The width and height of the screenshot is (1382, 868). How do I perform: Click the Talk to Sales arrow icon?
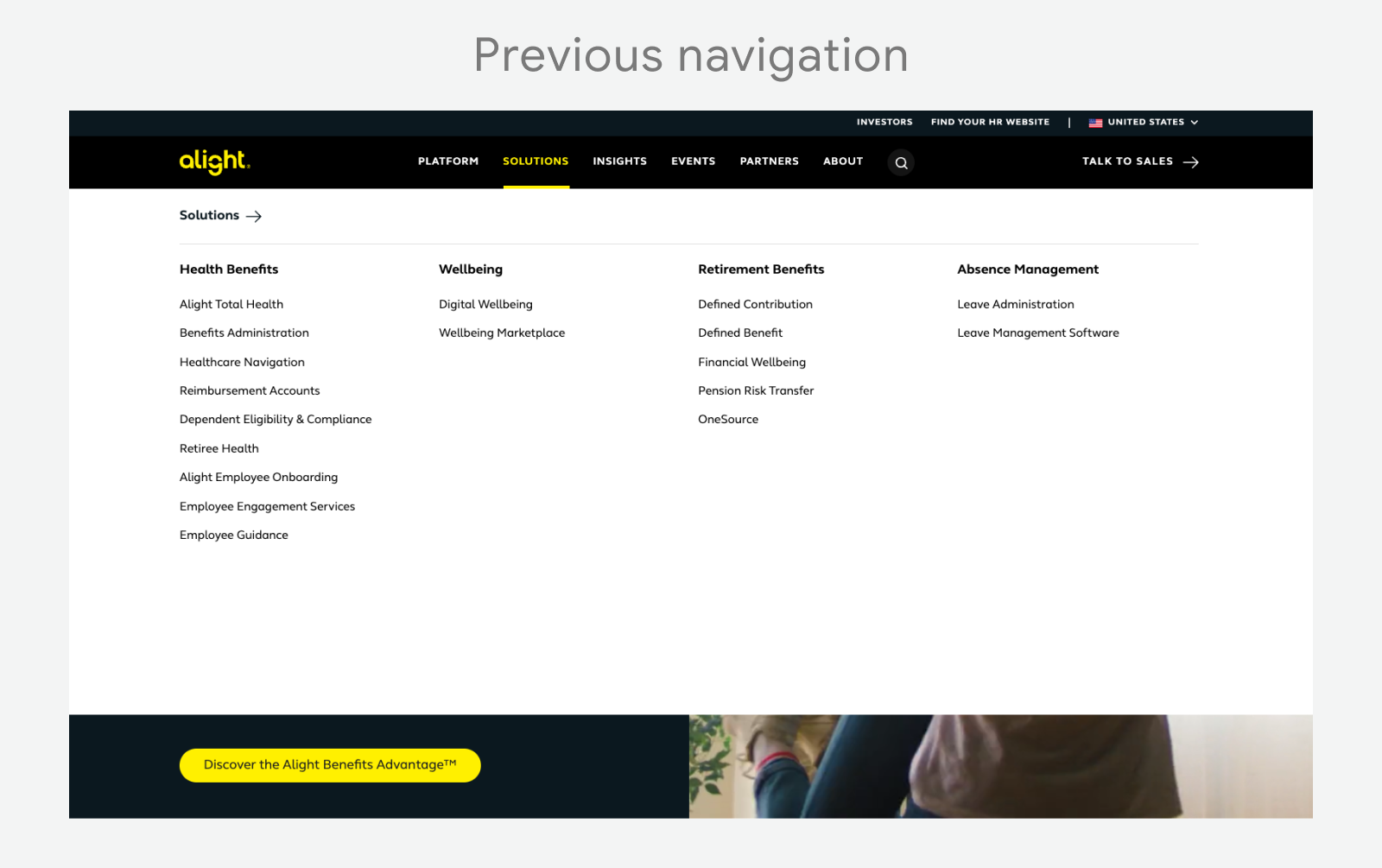(1190, 162)
